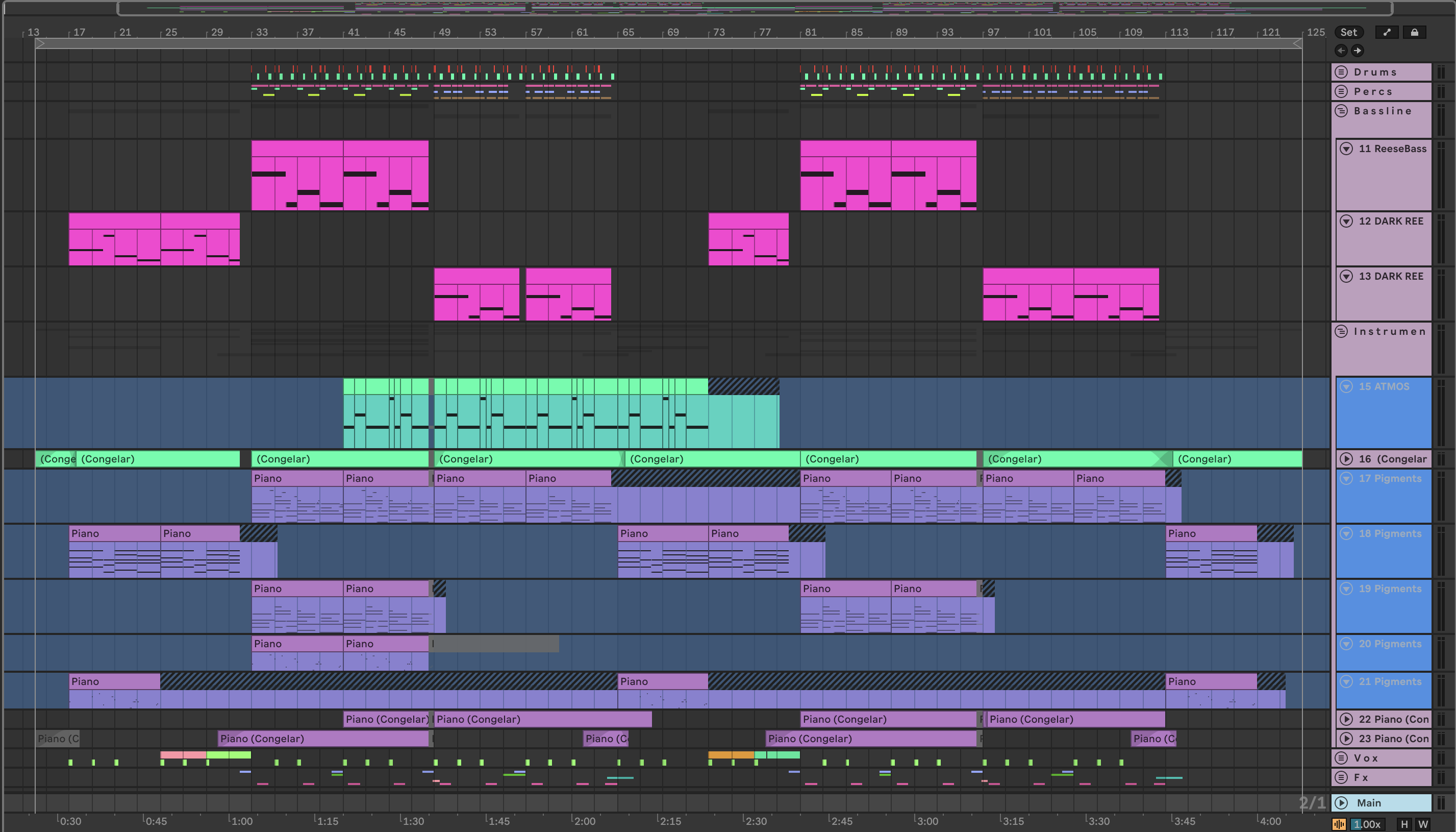1456x832 pixels.
Task: Click the loop brace end marker
Action: [1297, 43]
